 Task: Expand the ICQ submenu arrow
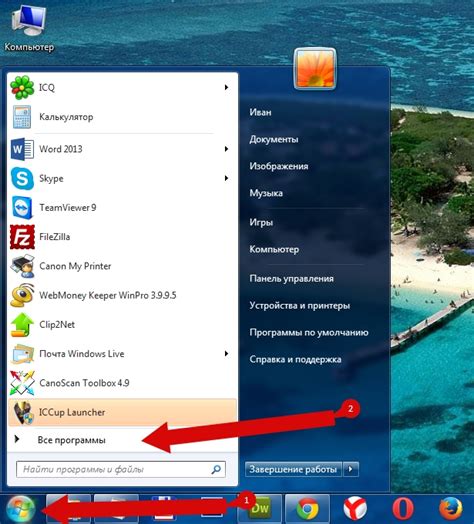point(226,88)
